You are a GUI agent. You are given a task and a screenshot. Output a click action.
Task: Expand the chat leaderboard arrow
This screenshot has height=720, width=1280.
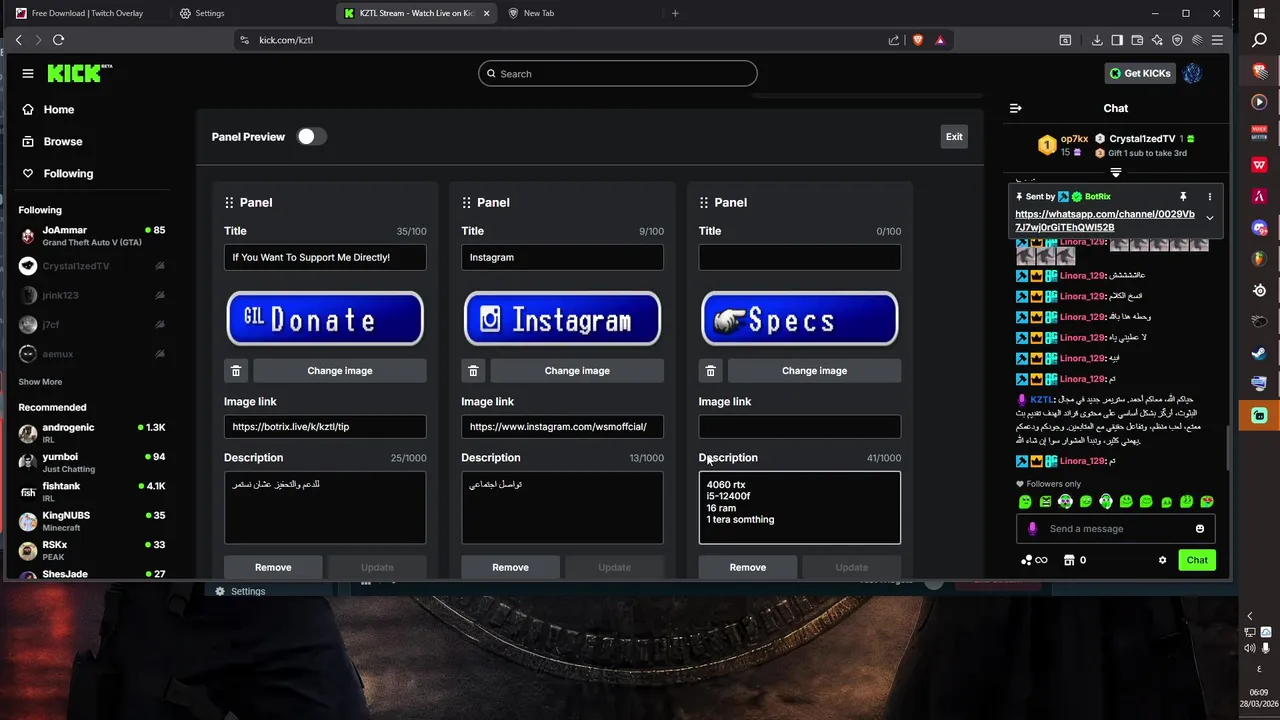coord(1116,173)
